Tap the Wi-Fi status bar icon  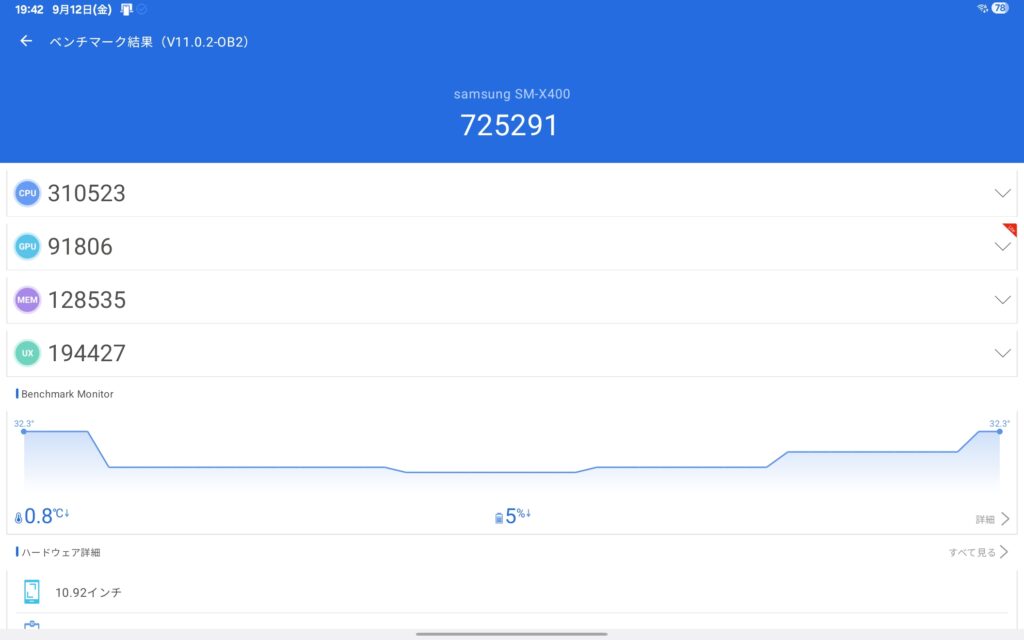(x=982, y=8)
